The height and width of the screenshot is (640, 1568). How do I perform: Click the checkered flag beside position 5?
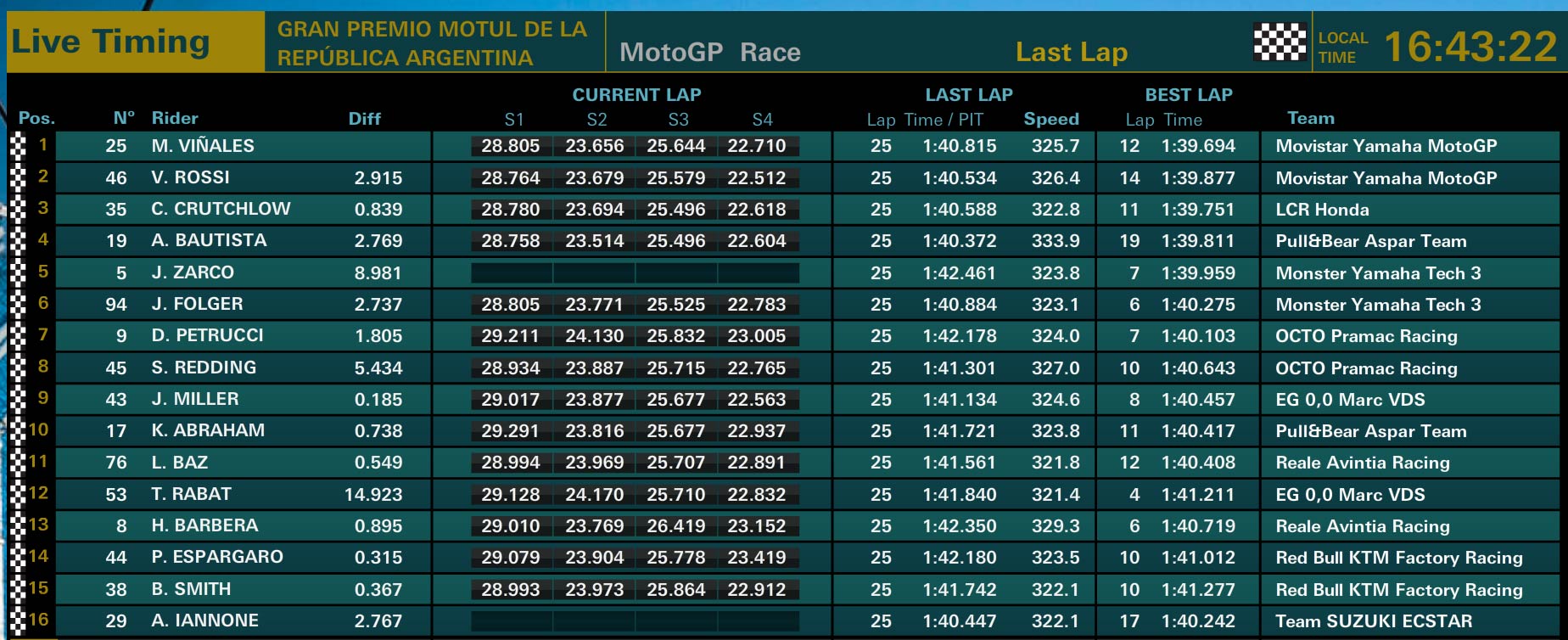click(x=18, y=272)
